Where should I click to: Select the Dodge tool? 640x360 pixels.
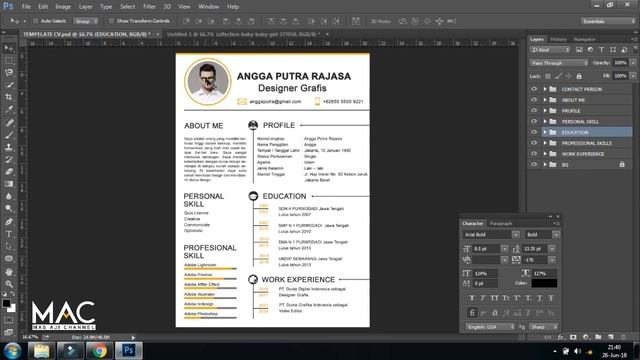click(9, 209)
